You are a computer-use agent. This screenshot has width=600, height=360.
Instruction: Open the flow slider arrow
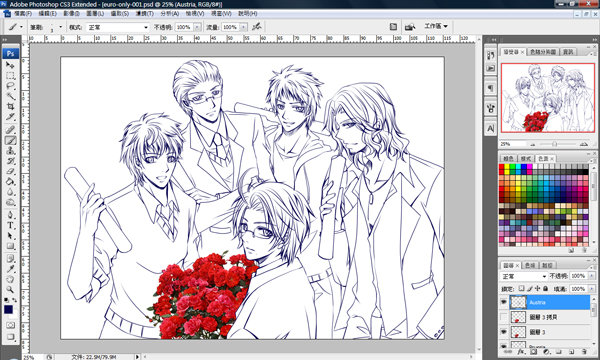243,27
